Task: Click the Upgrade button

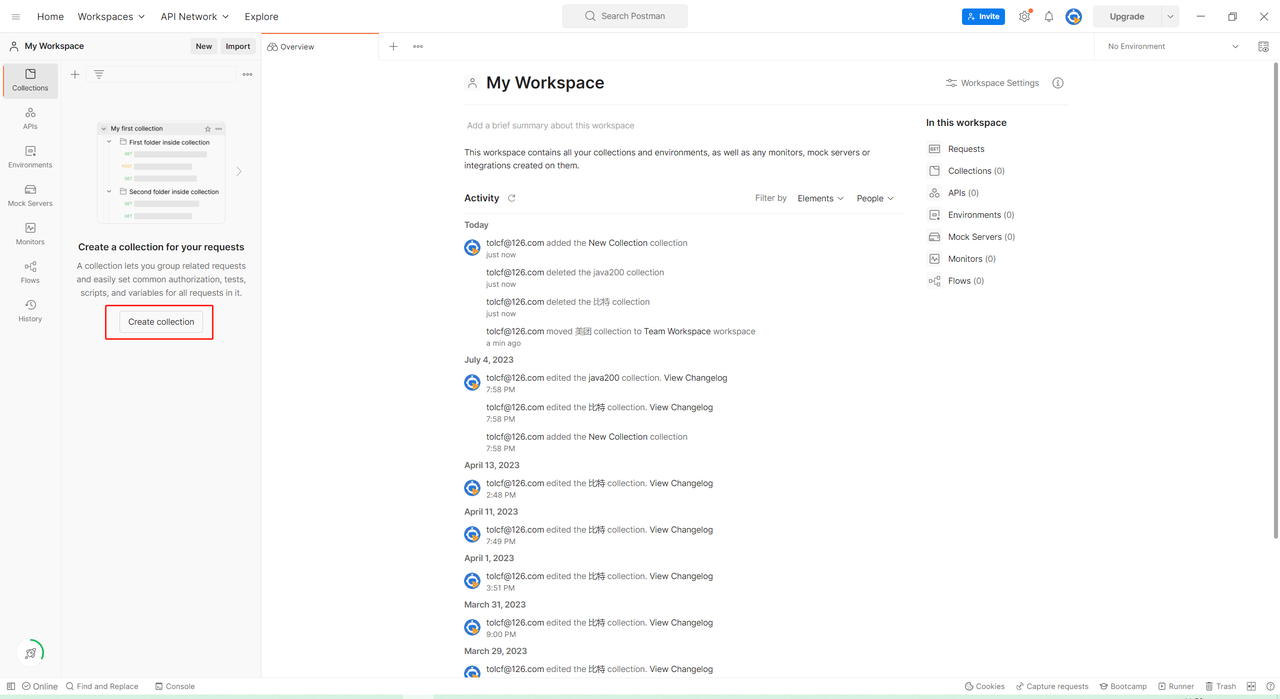Action: 1127,17
